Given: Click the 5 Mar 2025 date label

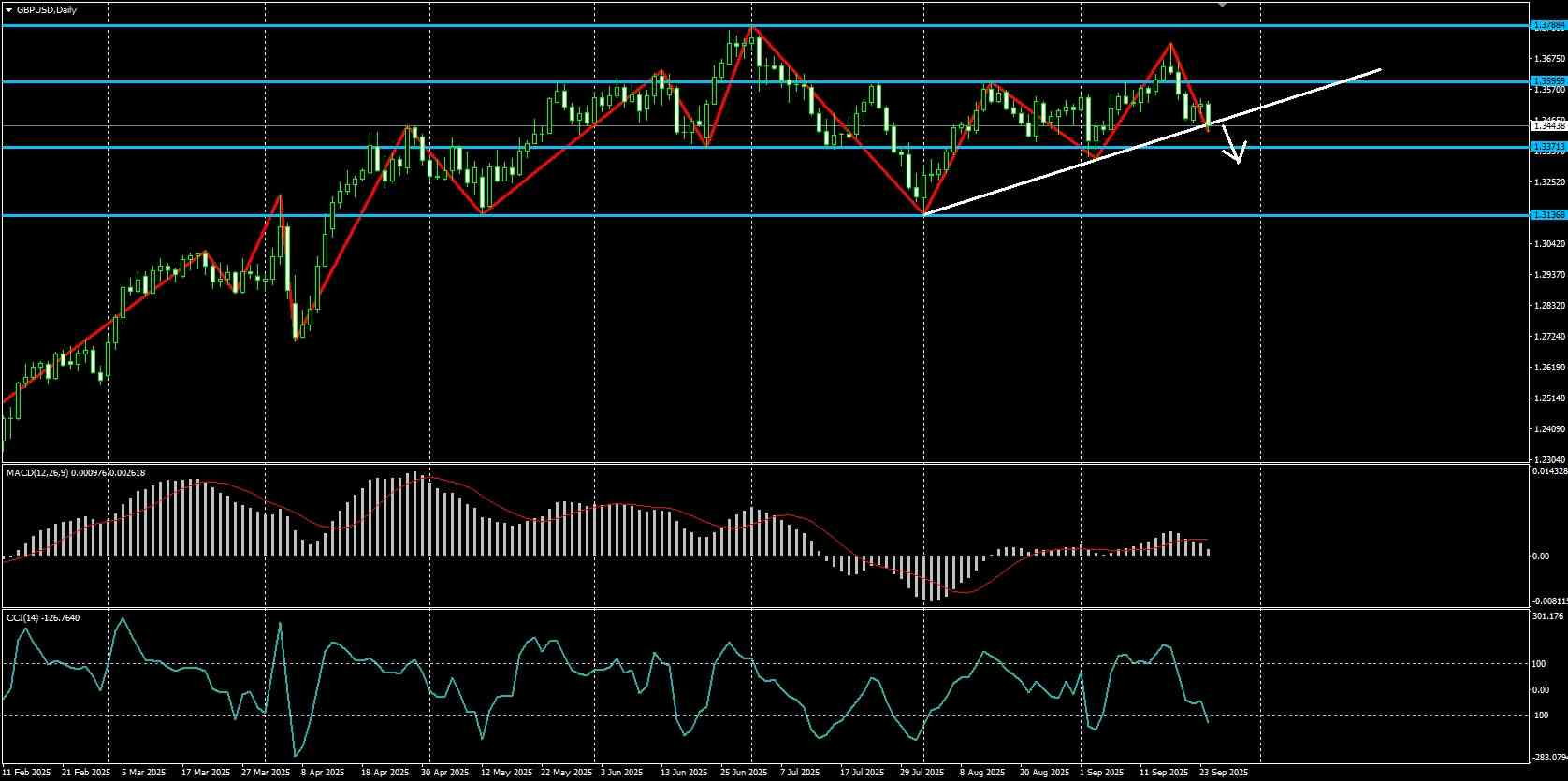Looking at the screenshot, I should pyautogui.click(x=144, y=773).
